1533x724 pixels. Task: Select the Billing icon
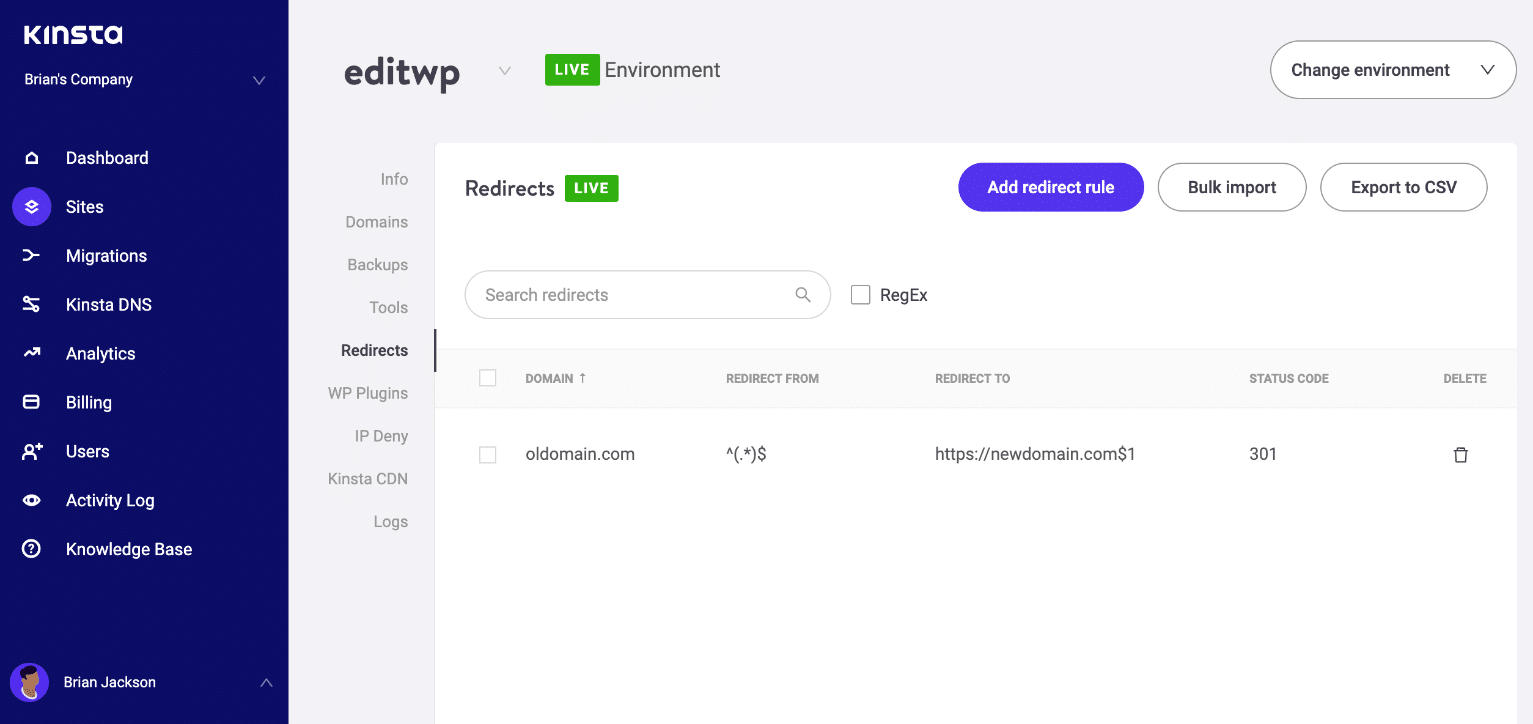33,402
